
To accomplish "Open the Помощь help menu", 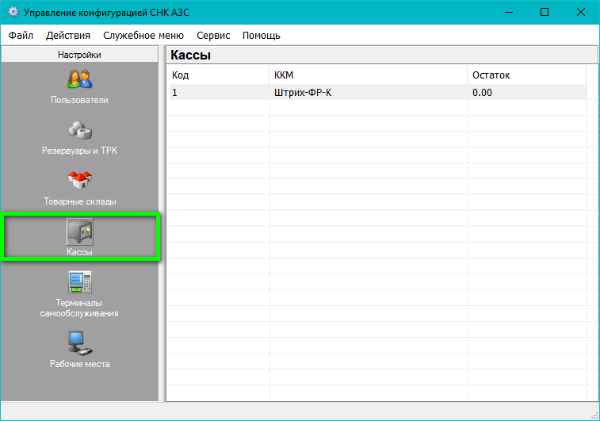I will tap(262, 35).
